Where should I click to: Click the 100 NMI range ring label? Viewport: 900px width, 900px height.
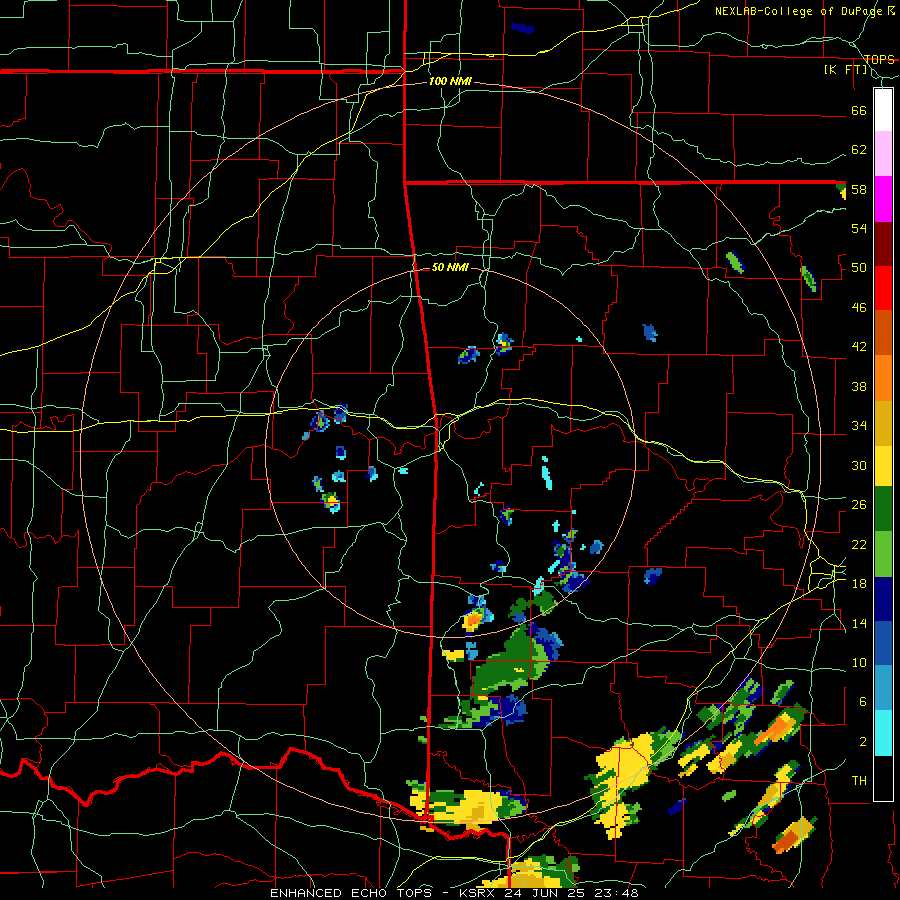(x=450, y=82)
